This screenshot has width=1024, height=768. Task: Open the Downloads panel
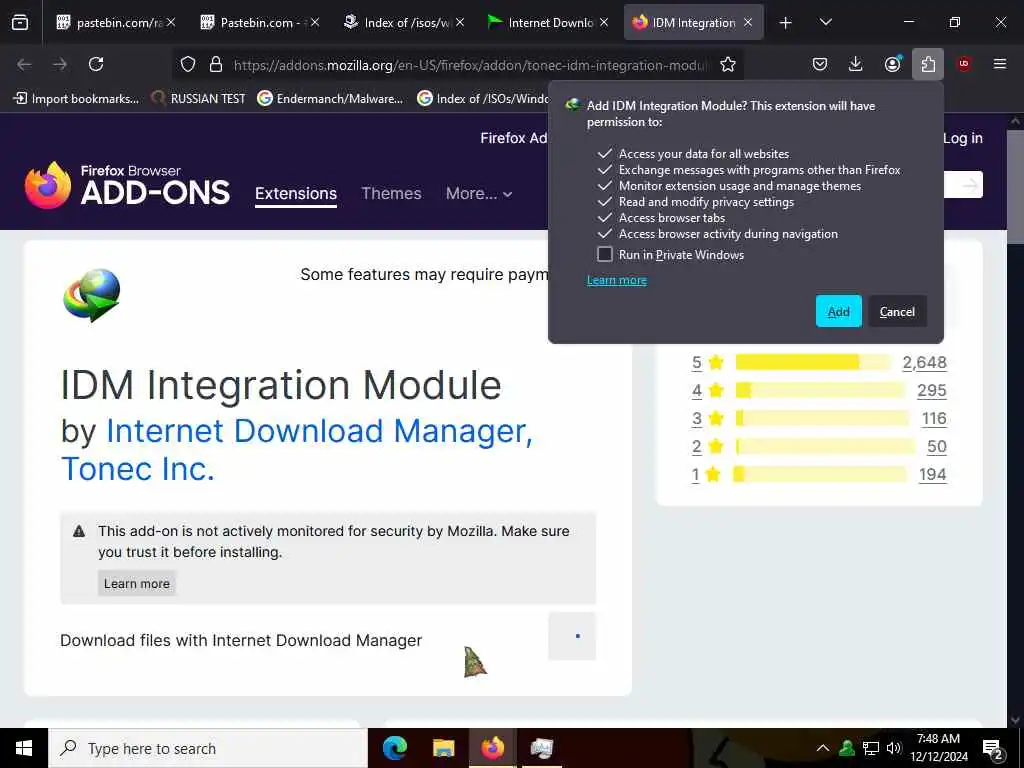[856, 64]
